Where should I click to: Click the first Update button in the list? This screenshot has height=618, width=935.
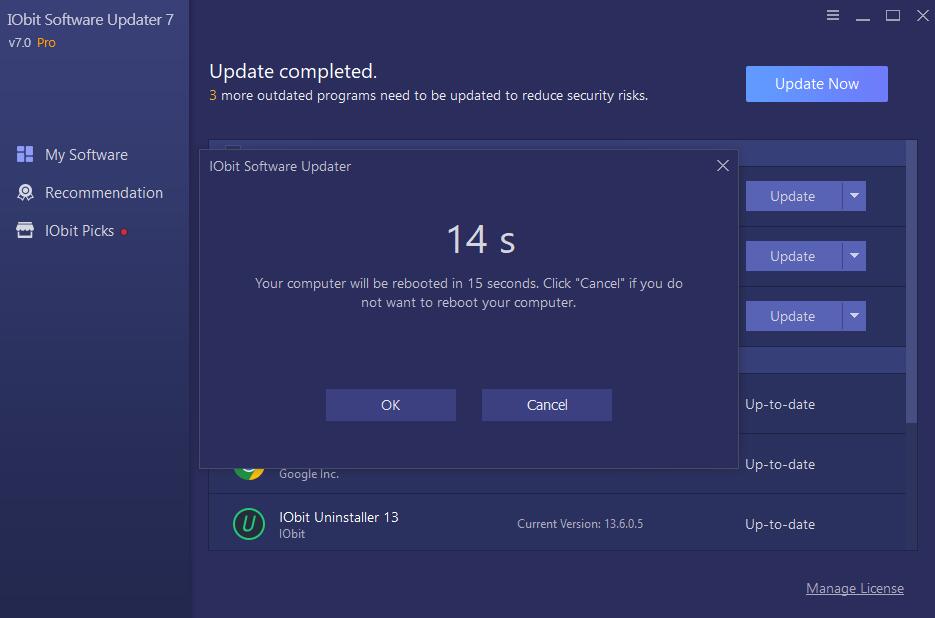click(793, 196)
